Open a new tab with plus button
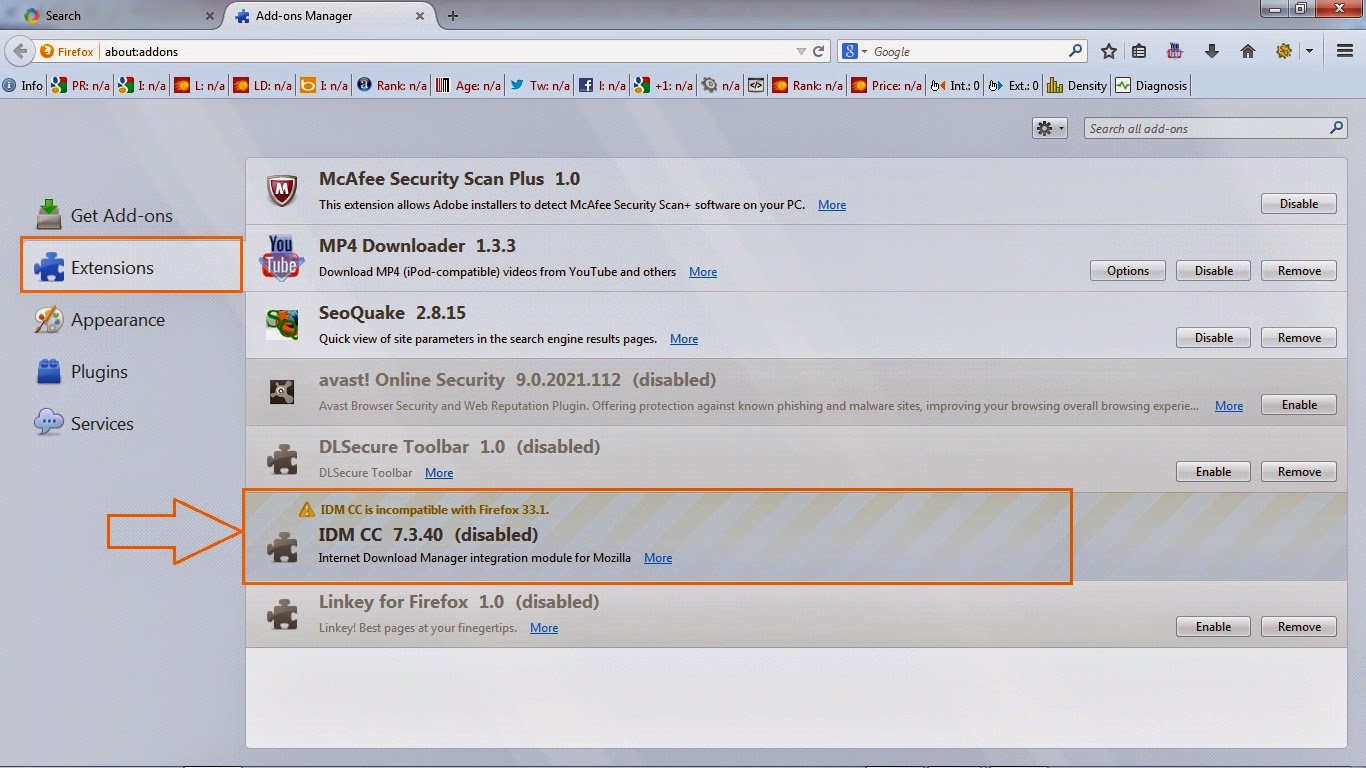Image resolution: width=1366 pixels, height=768 pixels. point(453,16)
